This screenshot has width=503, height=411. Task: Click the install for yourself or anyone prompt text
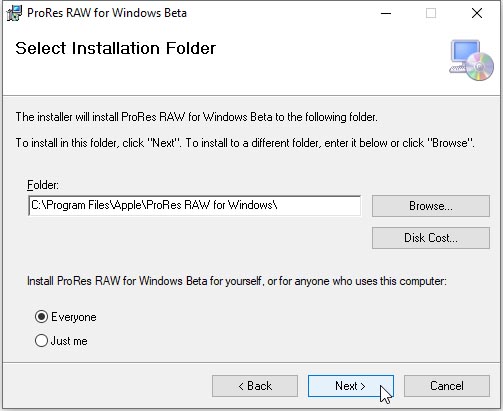237,281
